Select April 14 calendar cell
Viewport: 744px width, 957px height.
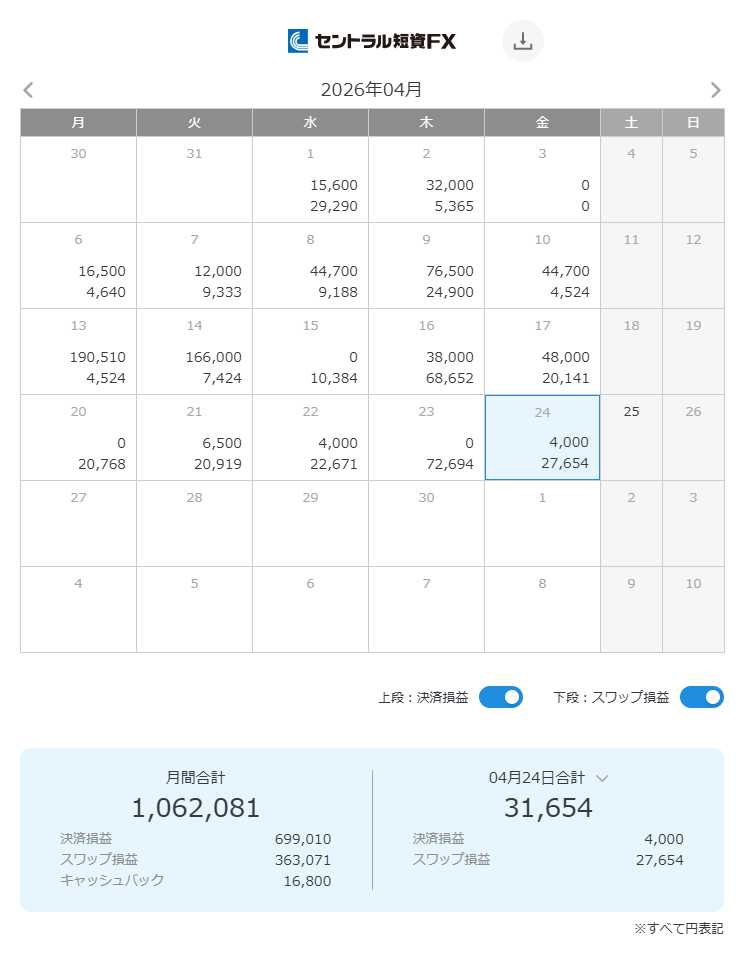194,352
